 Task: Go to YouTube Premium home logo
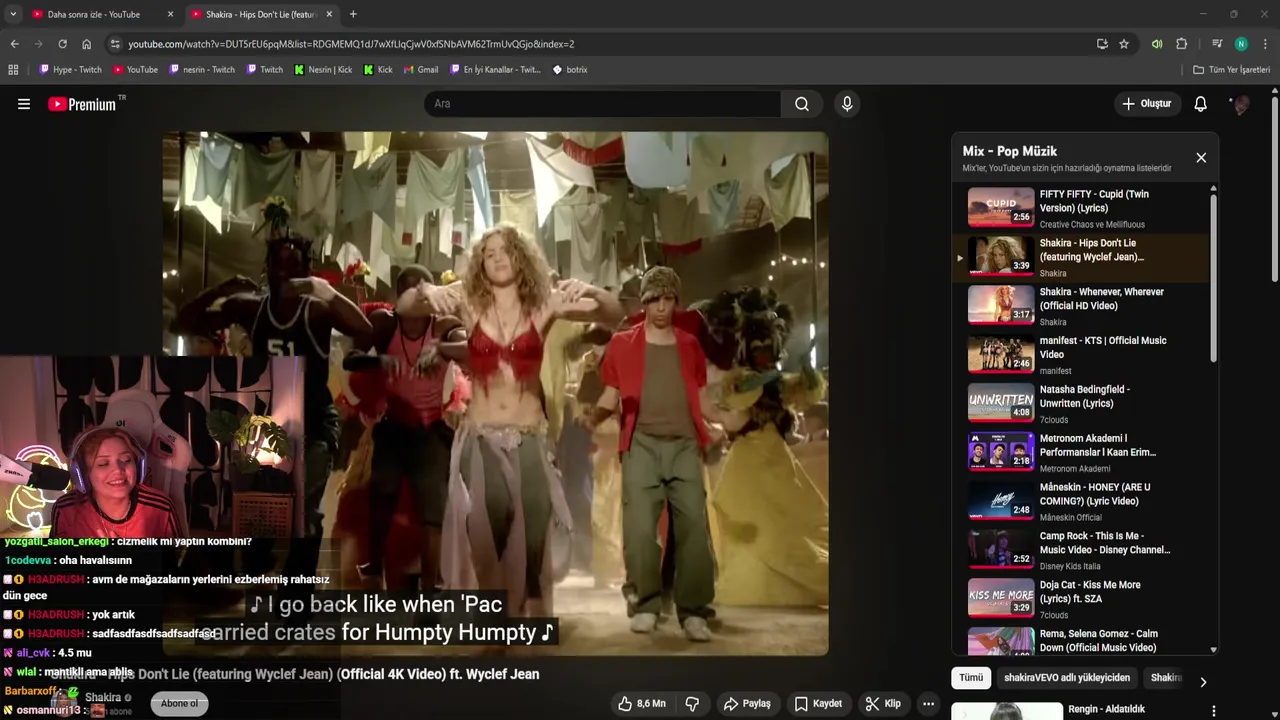(x=82, y=104)
